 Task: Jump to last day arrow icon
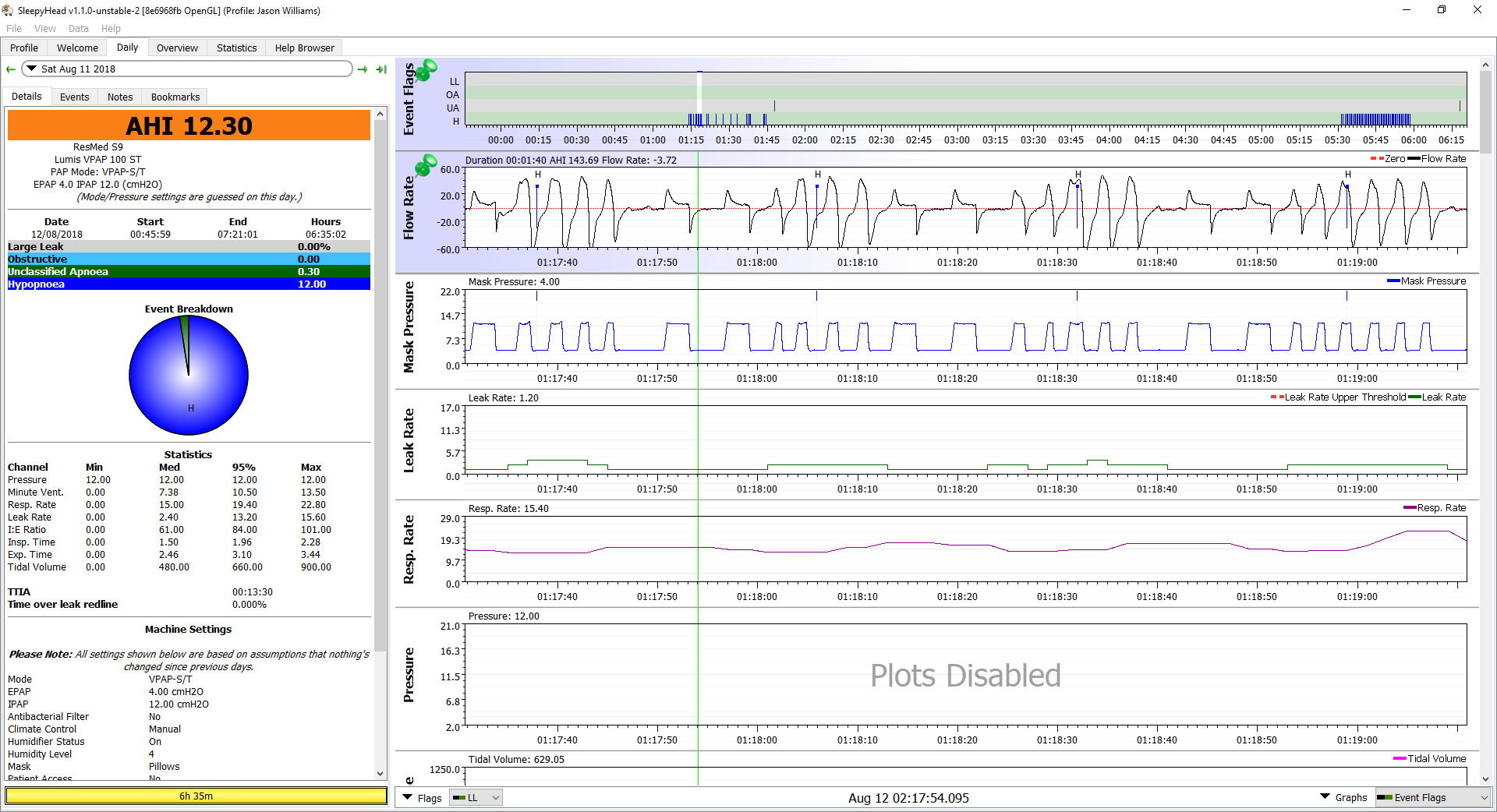[381, 69]
